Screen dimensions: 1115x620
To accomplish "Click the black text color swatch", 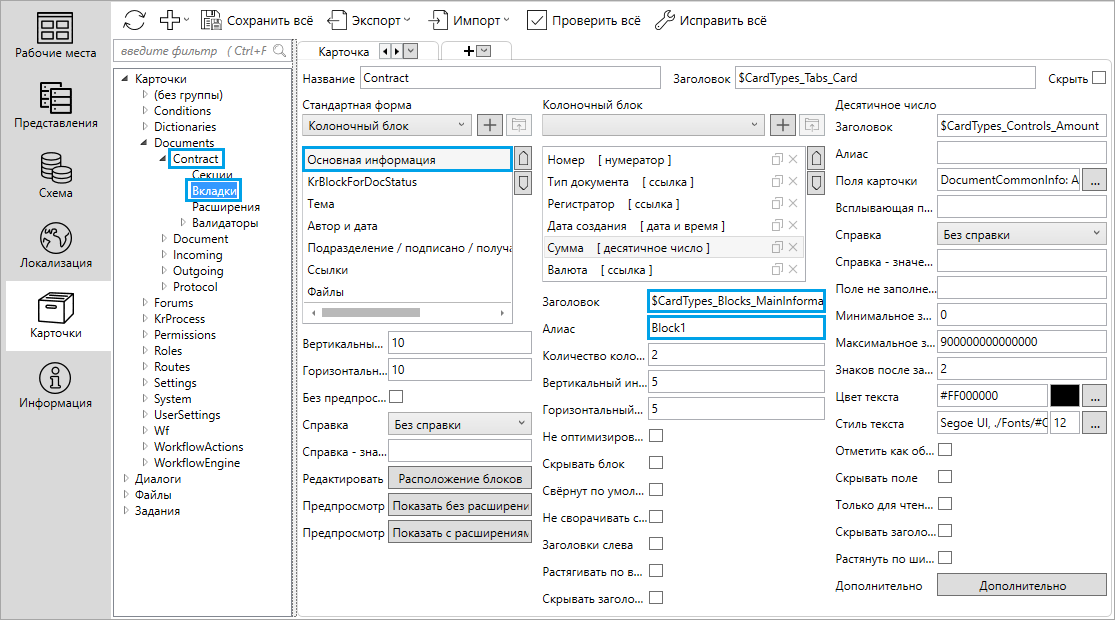I will click(1064, 396).
